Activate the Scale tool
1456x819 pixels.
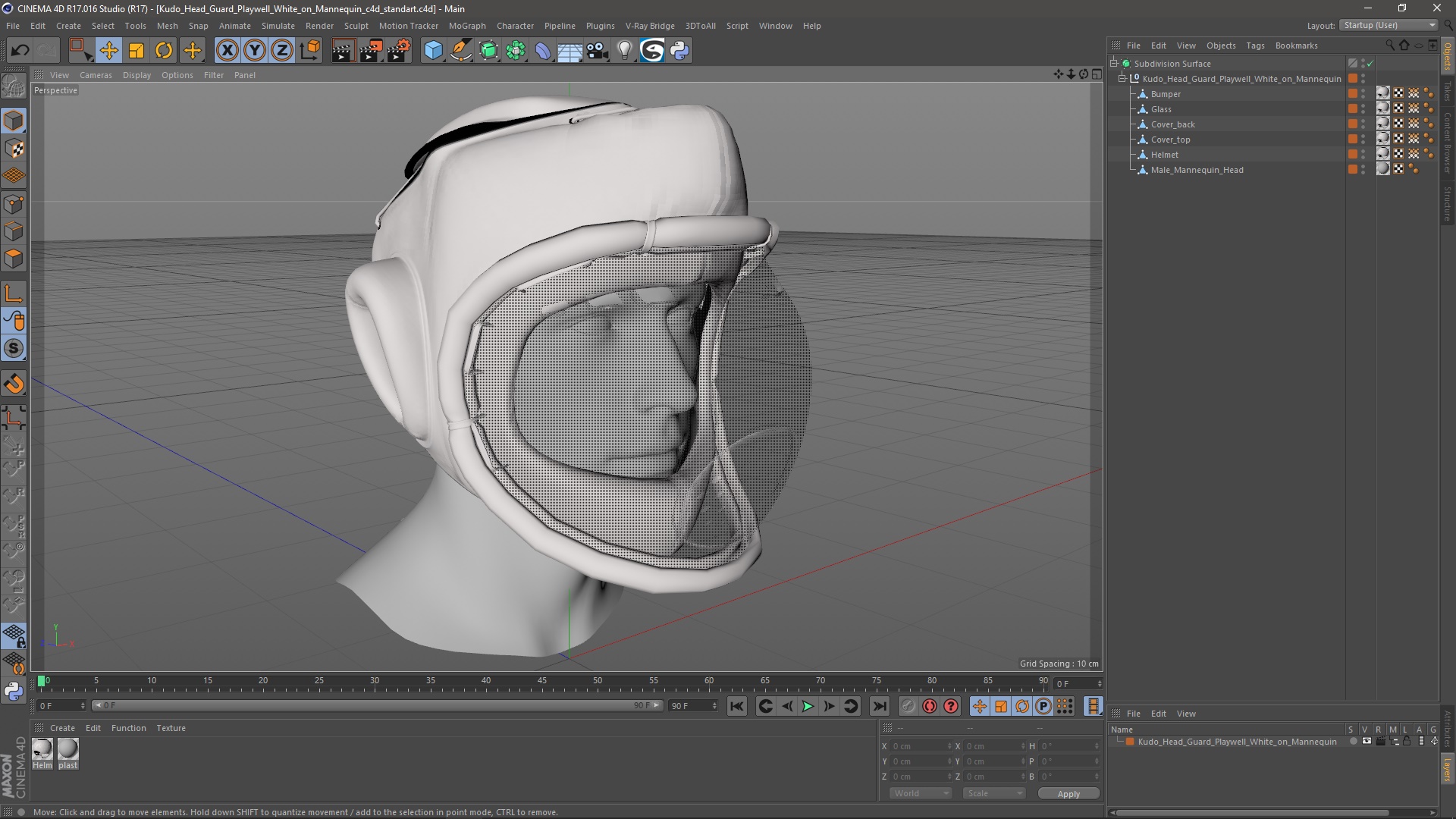click(x=136, y=51)
